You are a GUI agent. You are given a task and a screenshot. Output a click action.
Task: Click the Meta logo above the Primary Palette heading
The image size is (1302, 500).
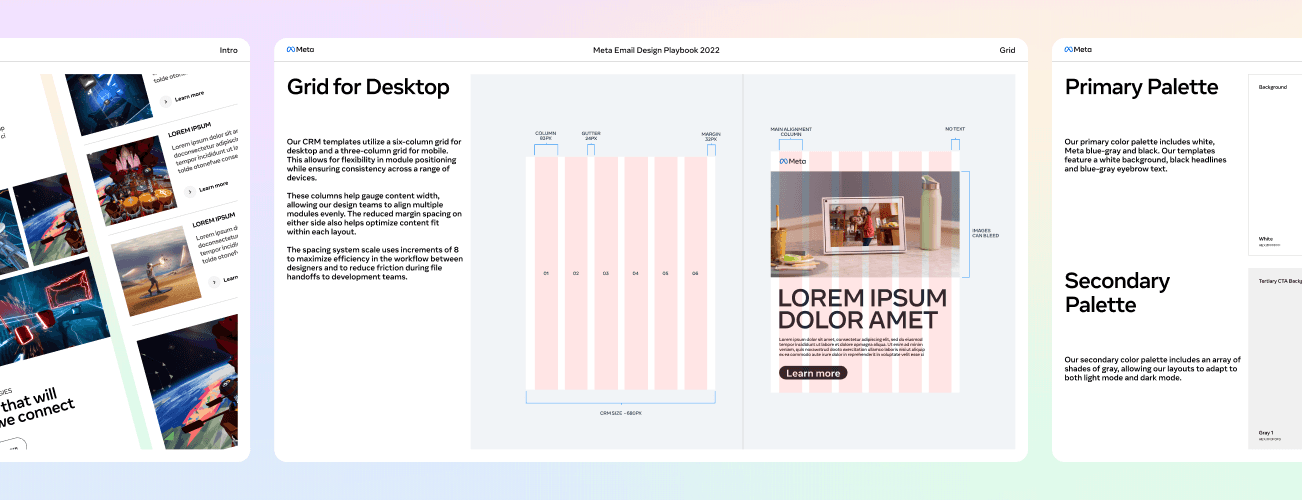click(x=1078, y=49)
